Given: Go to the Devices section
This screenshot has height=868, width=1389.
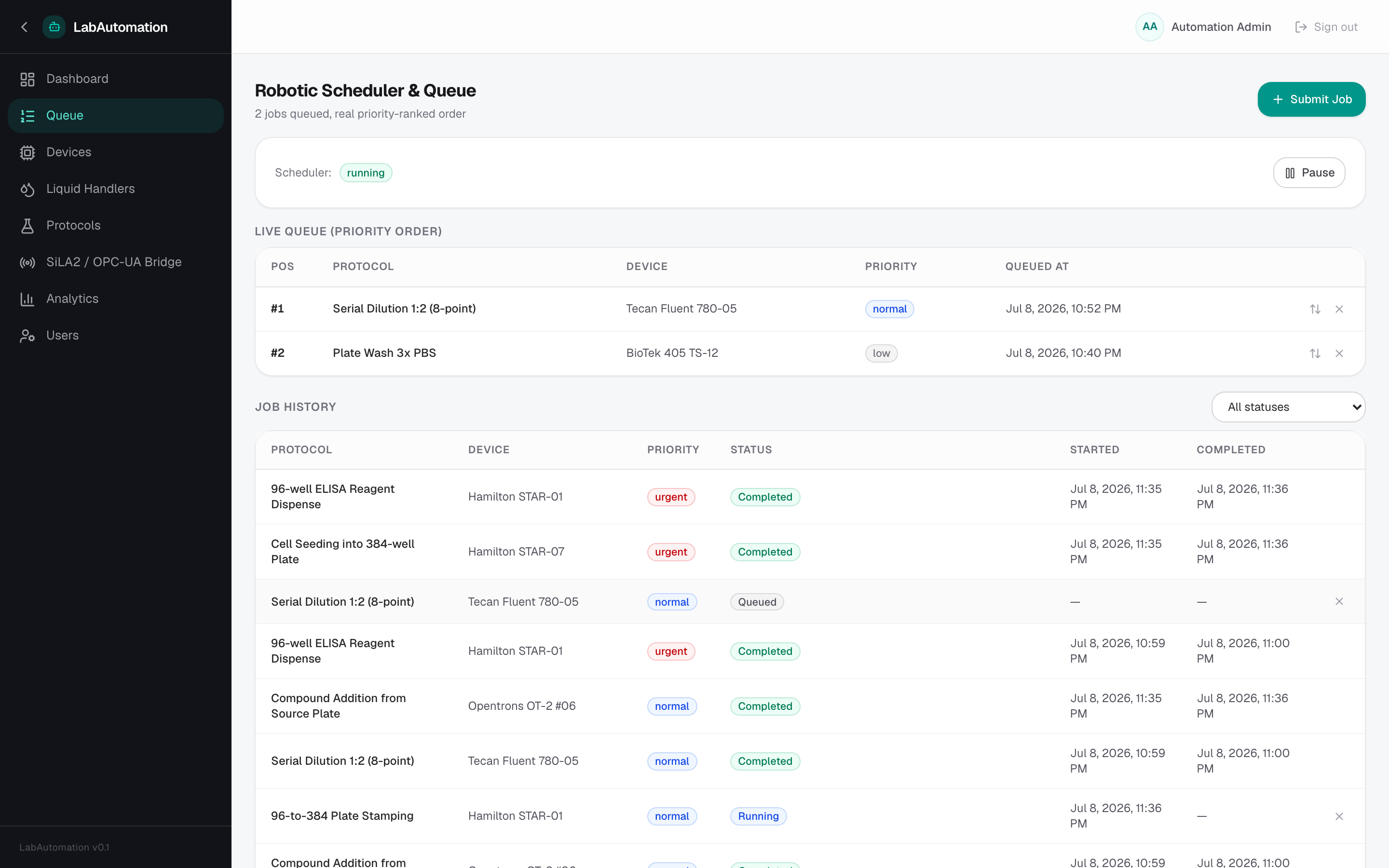Looking at the screenshot, I should point(115,153).
